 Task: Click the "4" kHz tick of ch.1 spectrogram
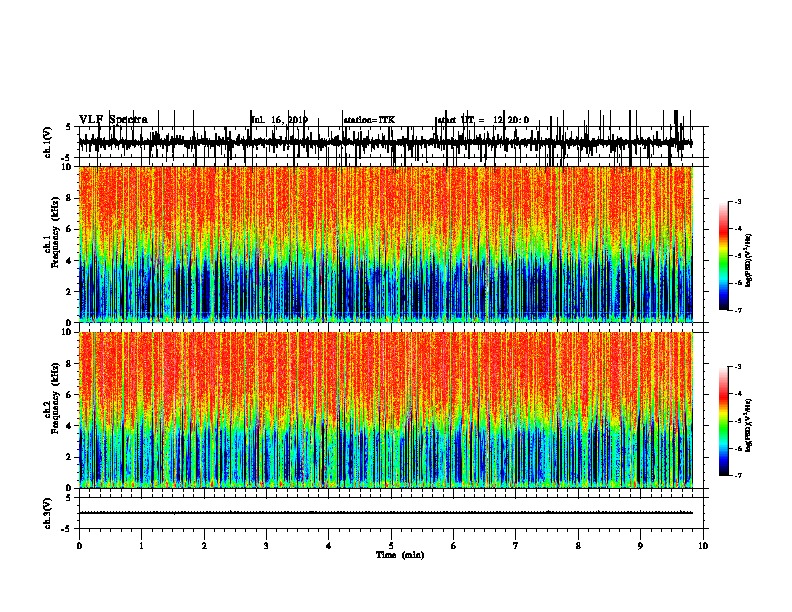point(70,261)
